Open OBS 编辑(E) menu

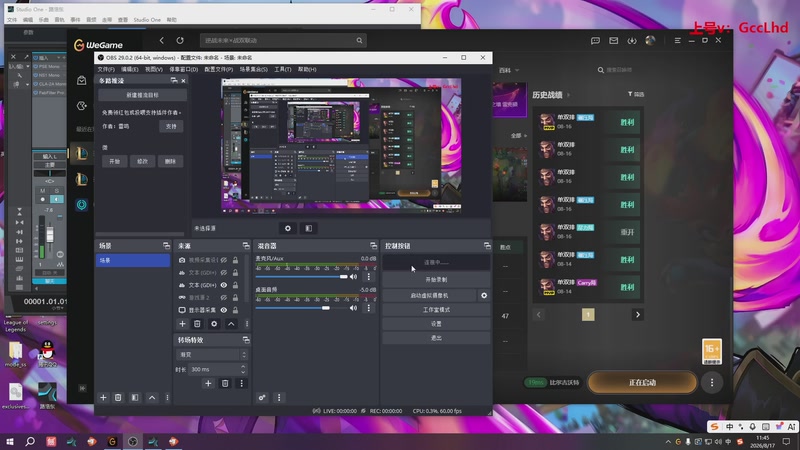[130, 69]
